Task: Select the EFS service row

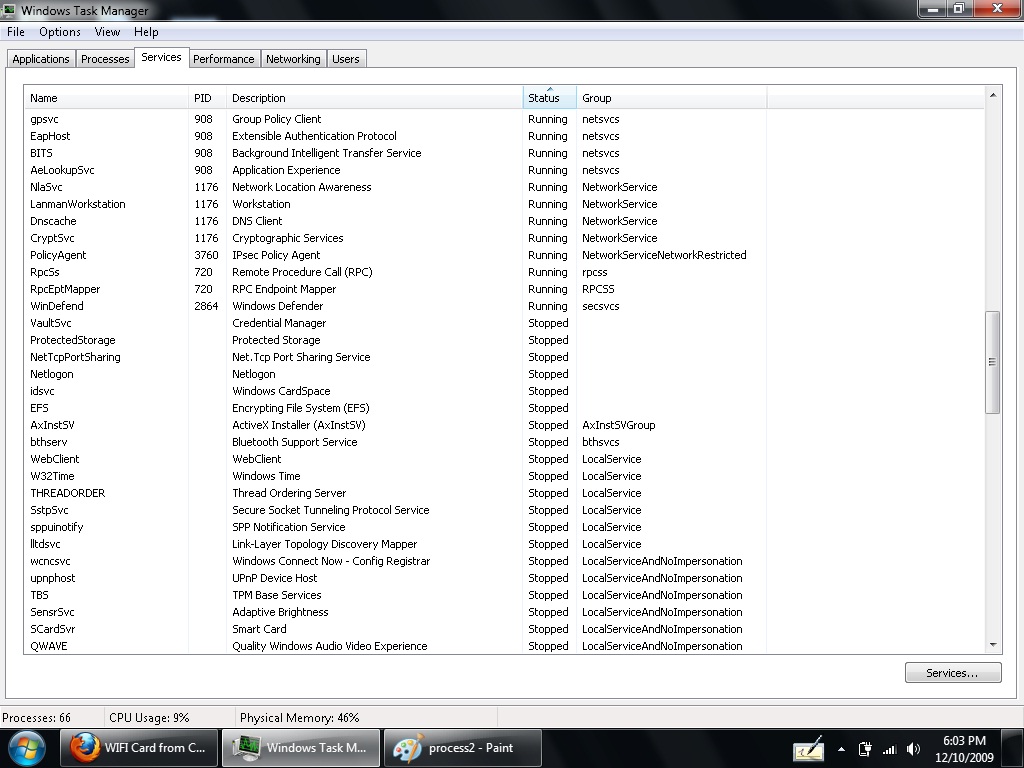Action: 504,408
